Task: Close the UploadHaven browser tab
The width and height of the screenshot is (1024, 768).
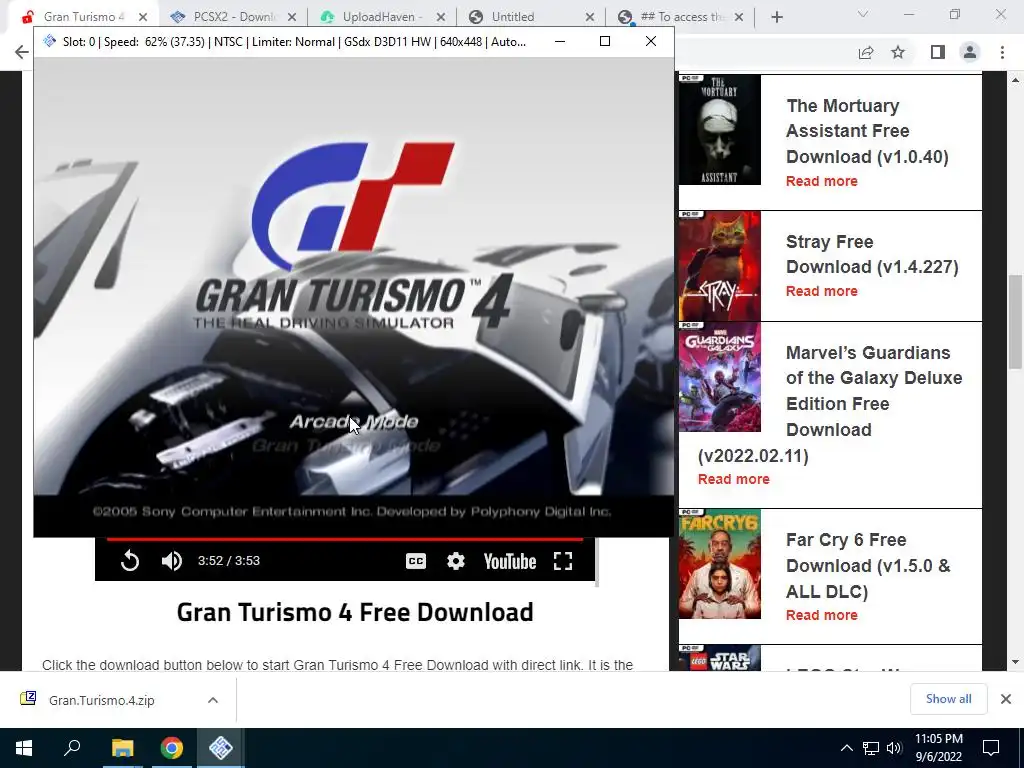Action: (x=441, y=17)
